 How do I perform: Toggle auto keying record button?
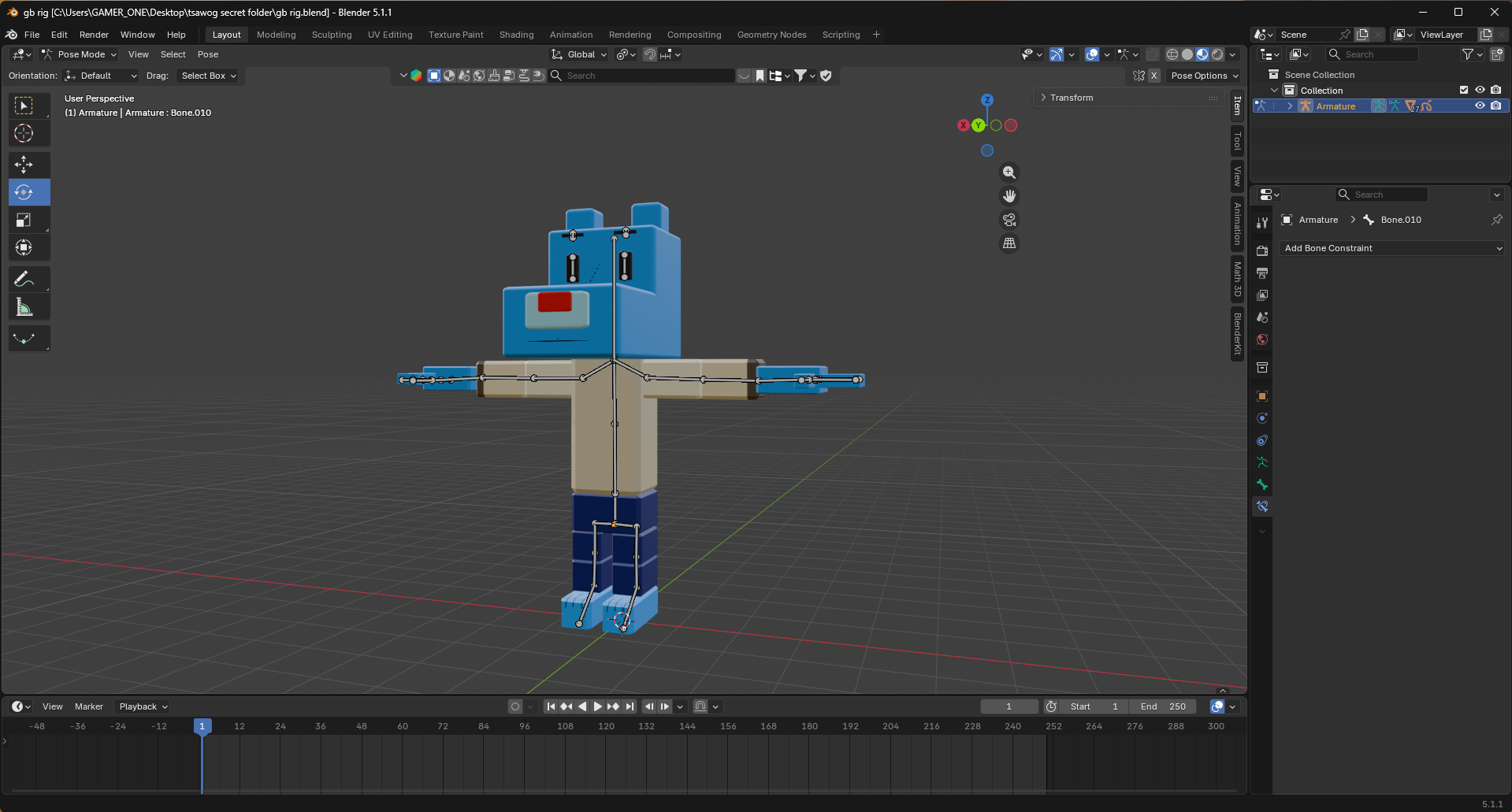(x=515, y=706)
